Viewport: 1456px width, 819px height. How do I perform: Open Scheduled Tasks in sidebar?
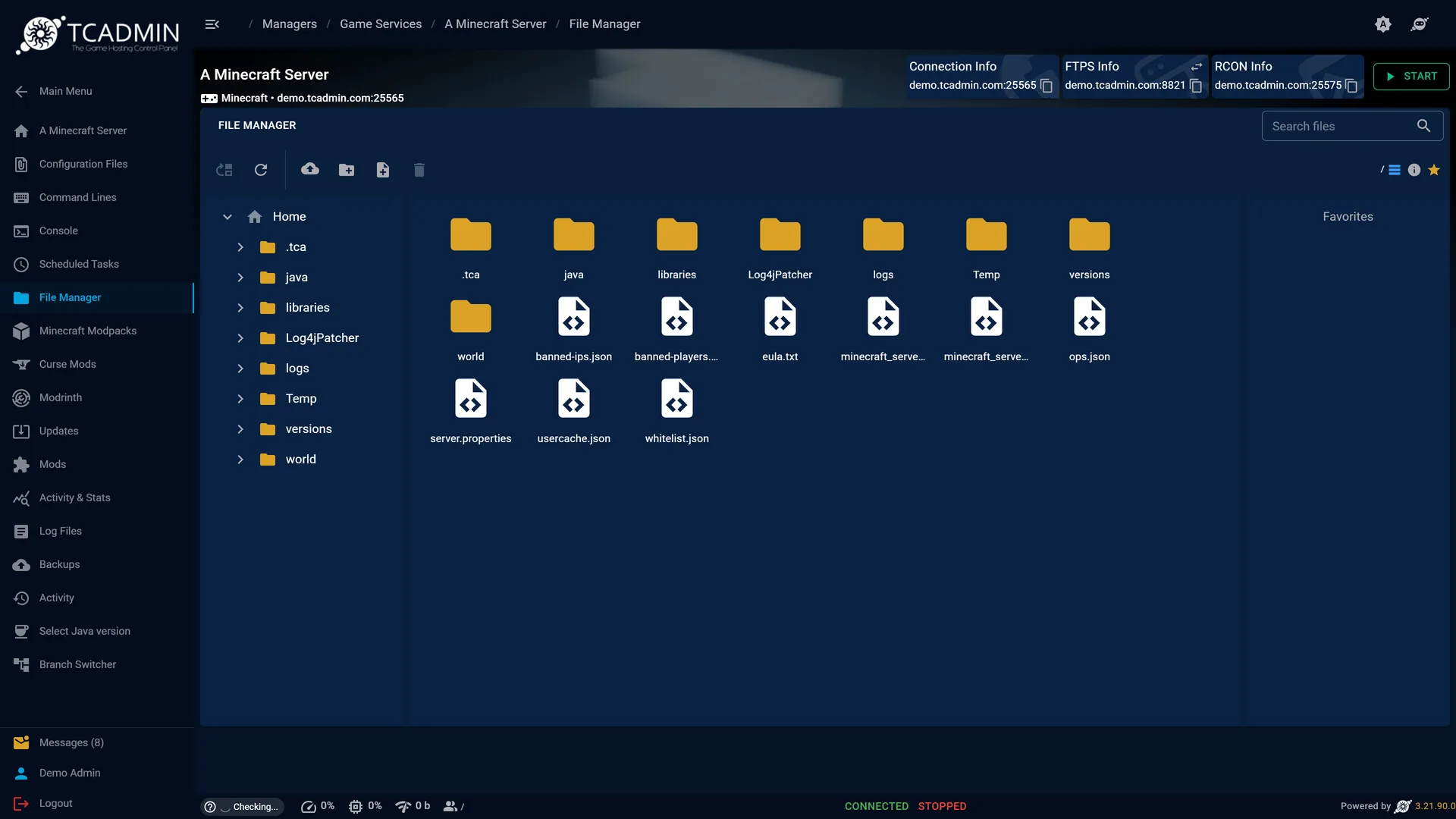coord(97,264)
